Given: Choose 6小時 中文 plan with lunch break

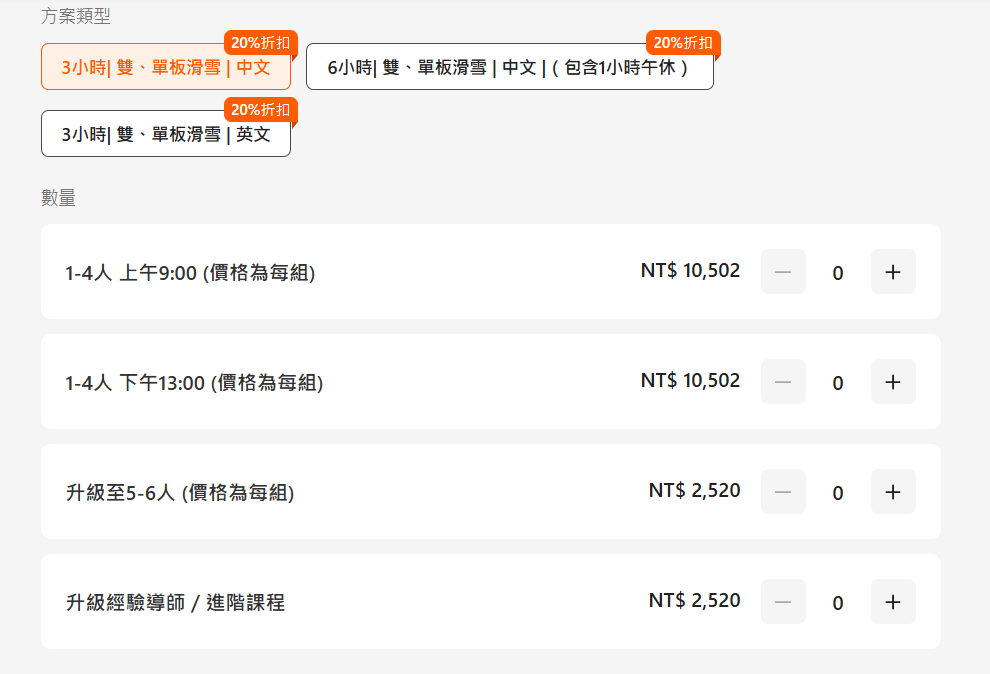Looking at the screenshot, I should click(x=509, y=68).
